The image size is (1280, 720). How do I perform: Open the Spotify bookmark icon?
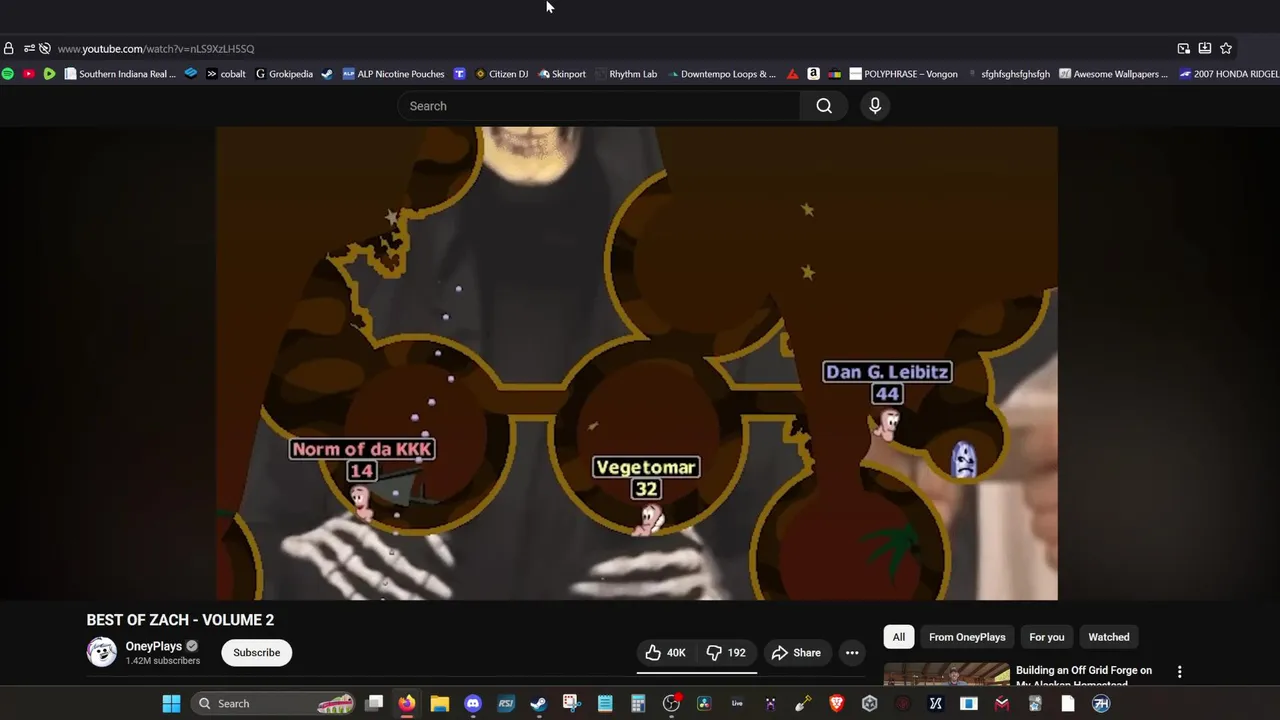pyautogui.click(x=8, y=74)
